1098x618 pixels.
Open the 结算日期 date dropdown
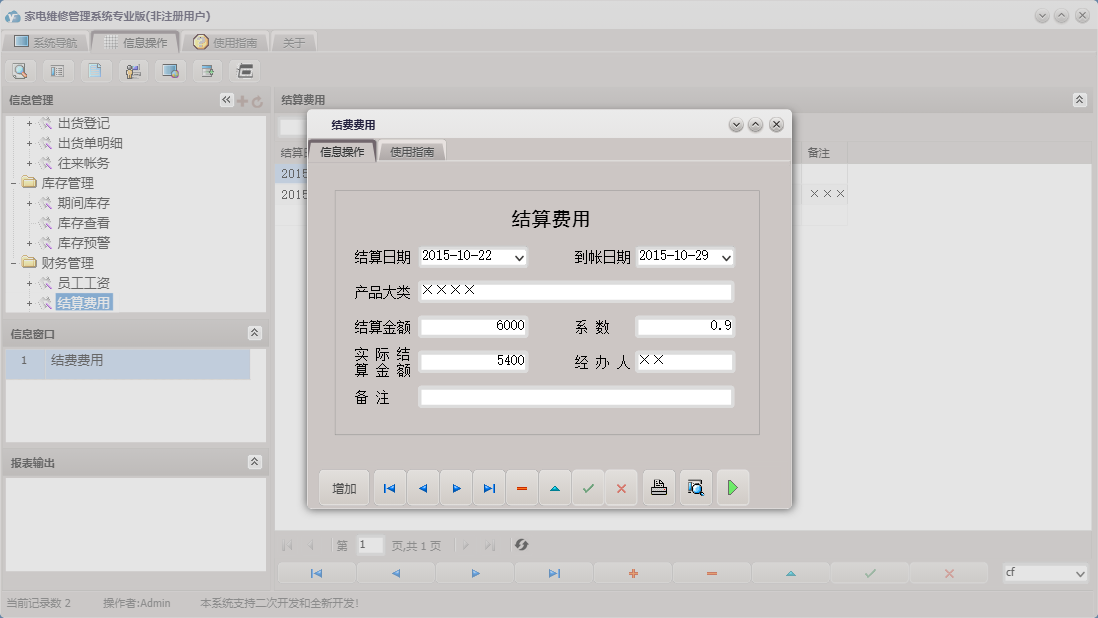pos(518,257)
